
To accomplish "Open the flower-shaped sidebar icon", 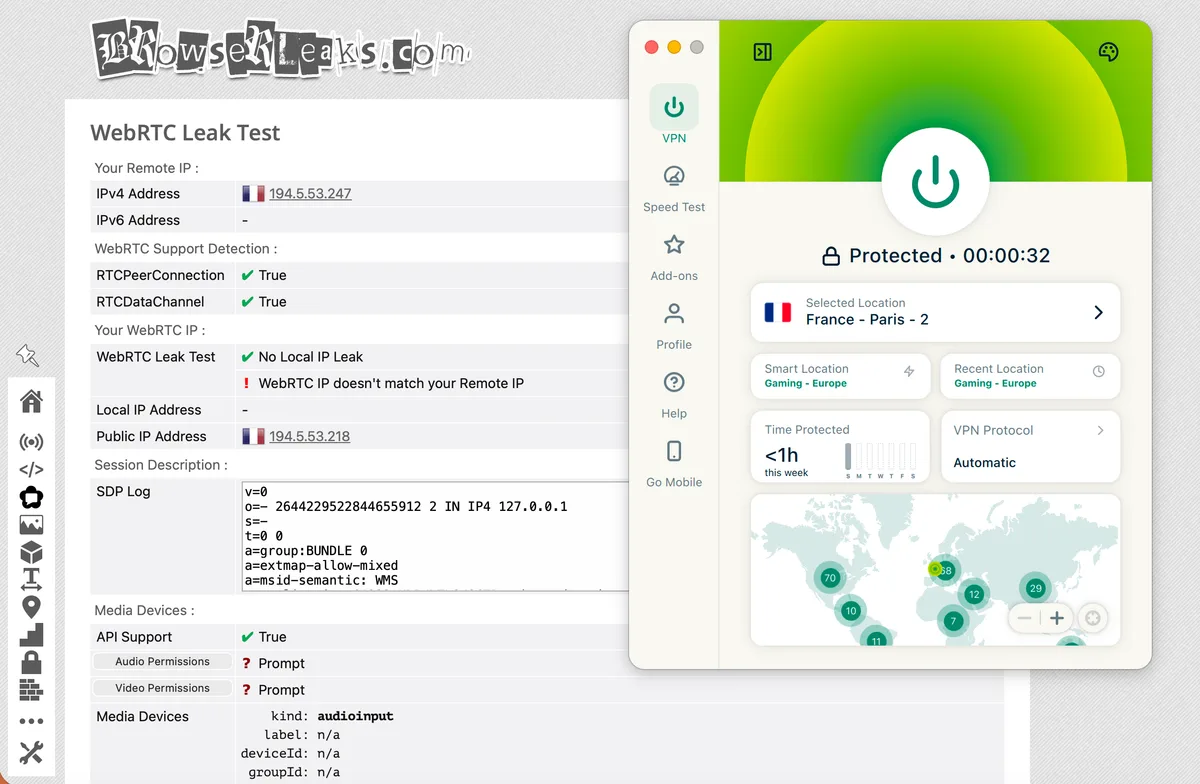I will [31, 497].
